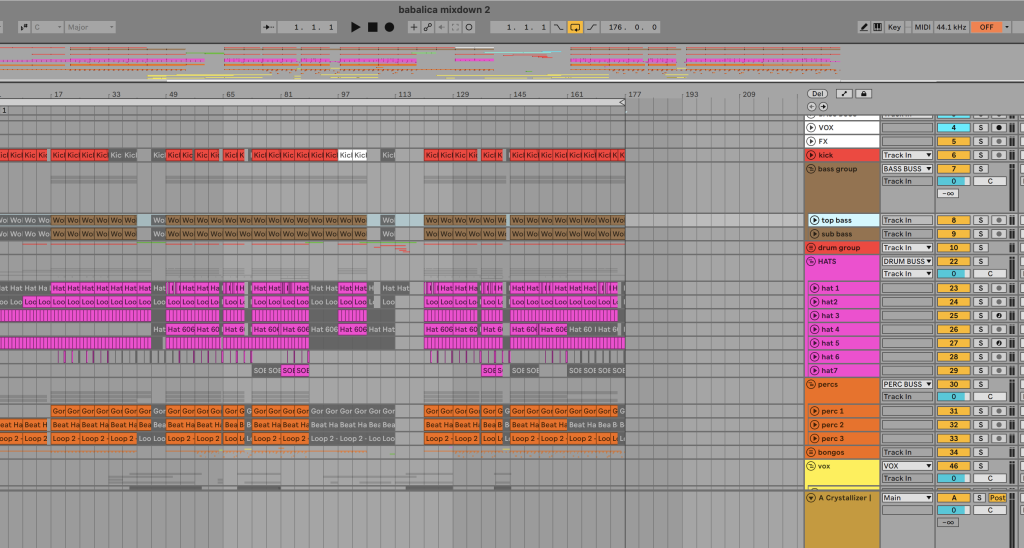
Task: Solo the kick track
Action: tap(981, 155)
